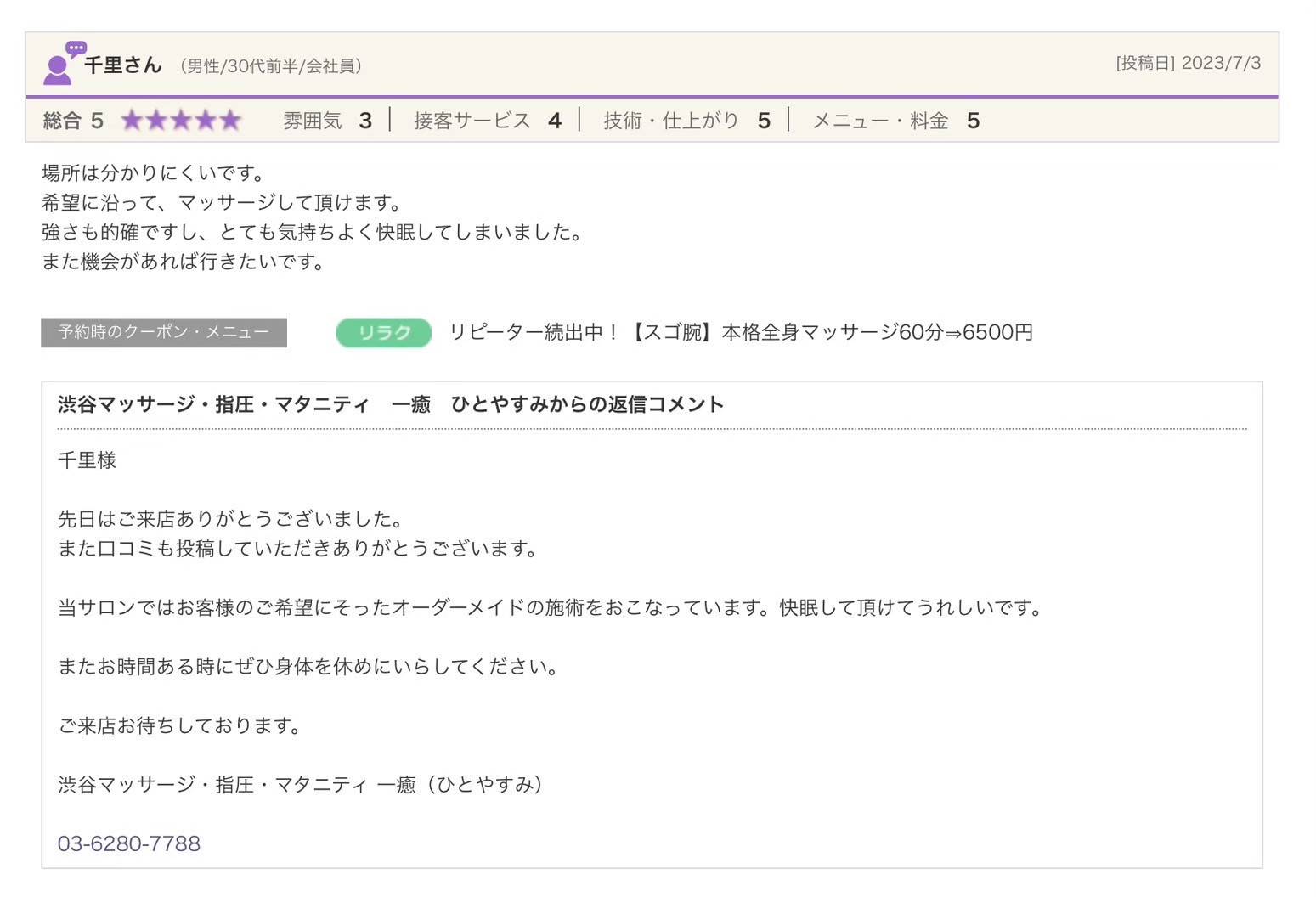Click line 先日はご来店ありがとうございました。
1316x897 pixels.
click(x=233, y=519)
